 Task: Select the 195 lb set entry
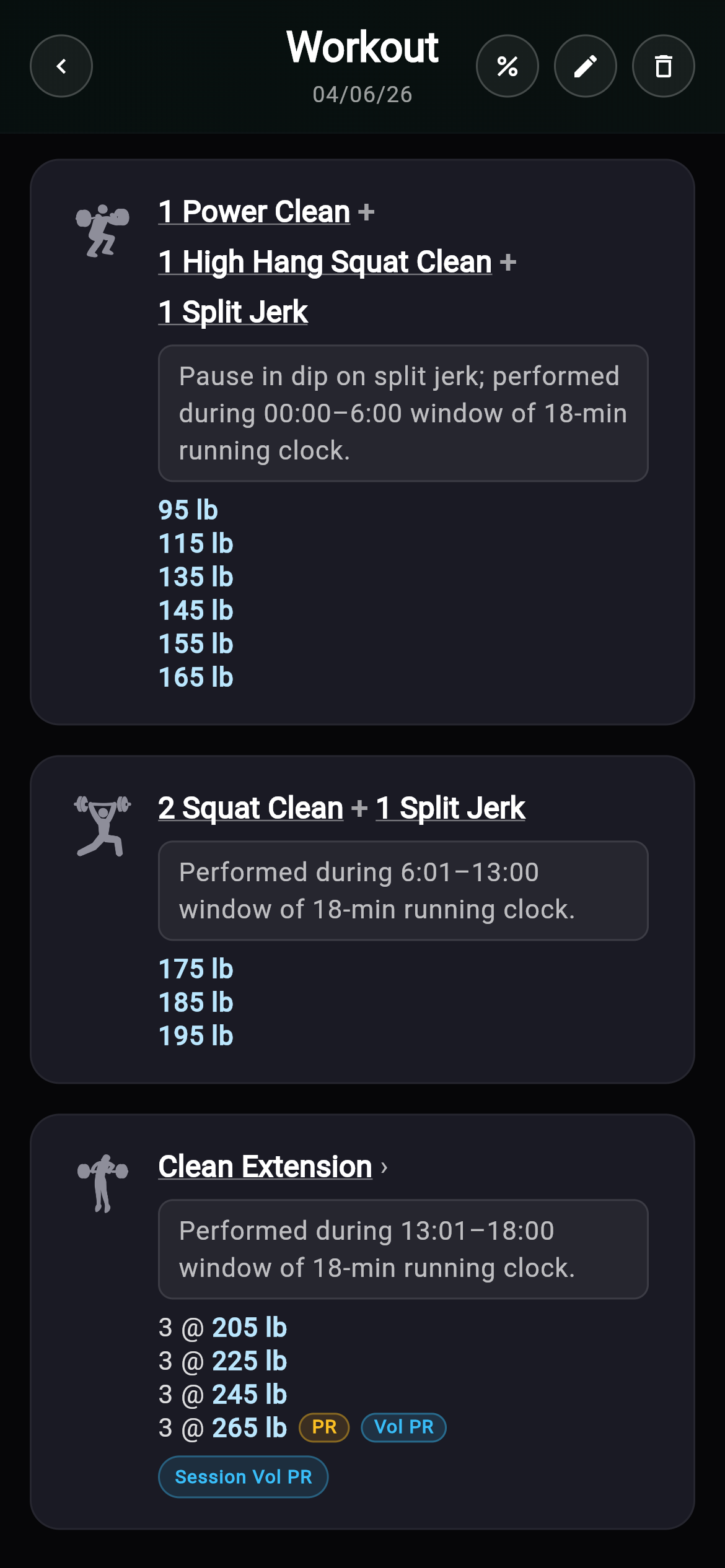pos(196,1036)
